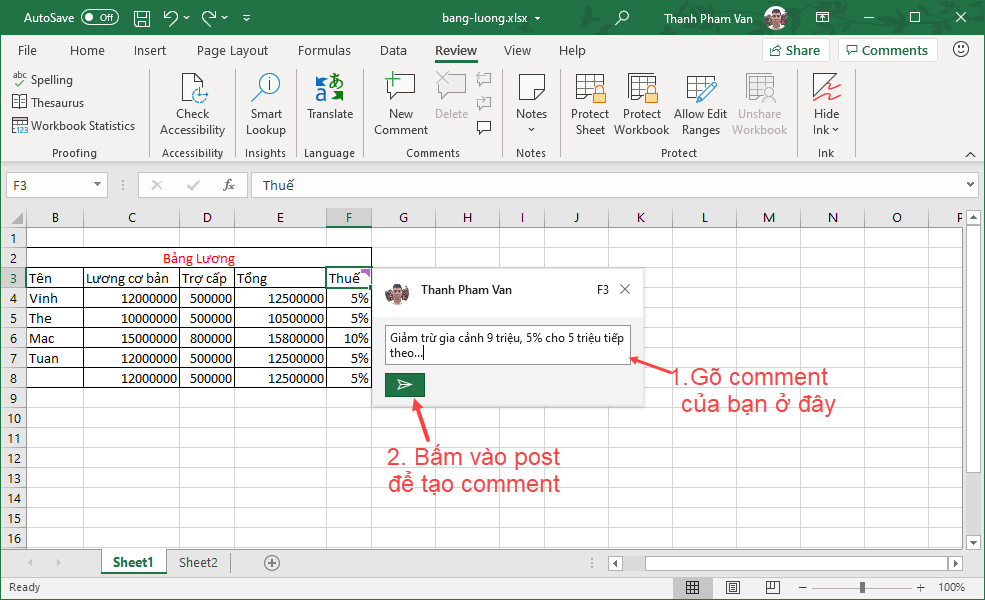
Task: Open the Undo history dropdown arrow
Action: coord(187,18)
